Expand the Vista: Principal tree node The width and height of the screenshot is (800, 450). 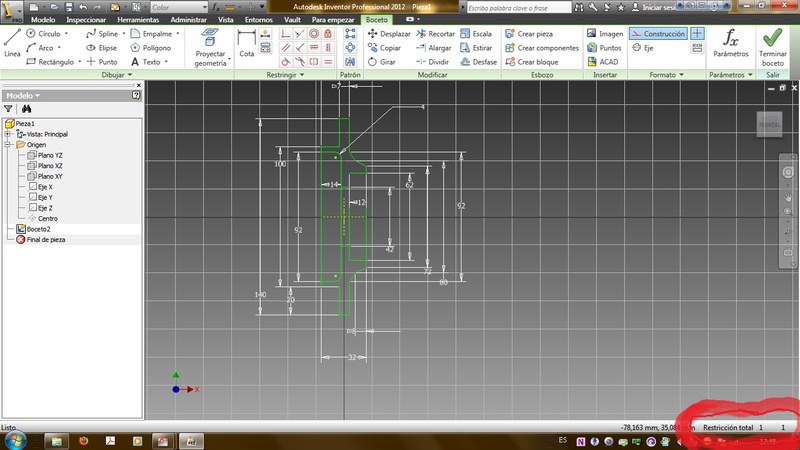8,133
